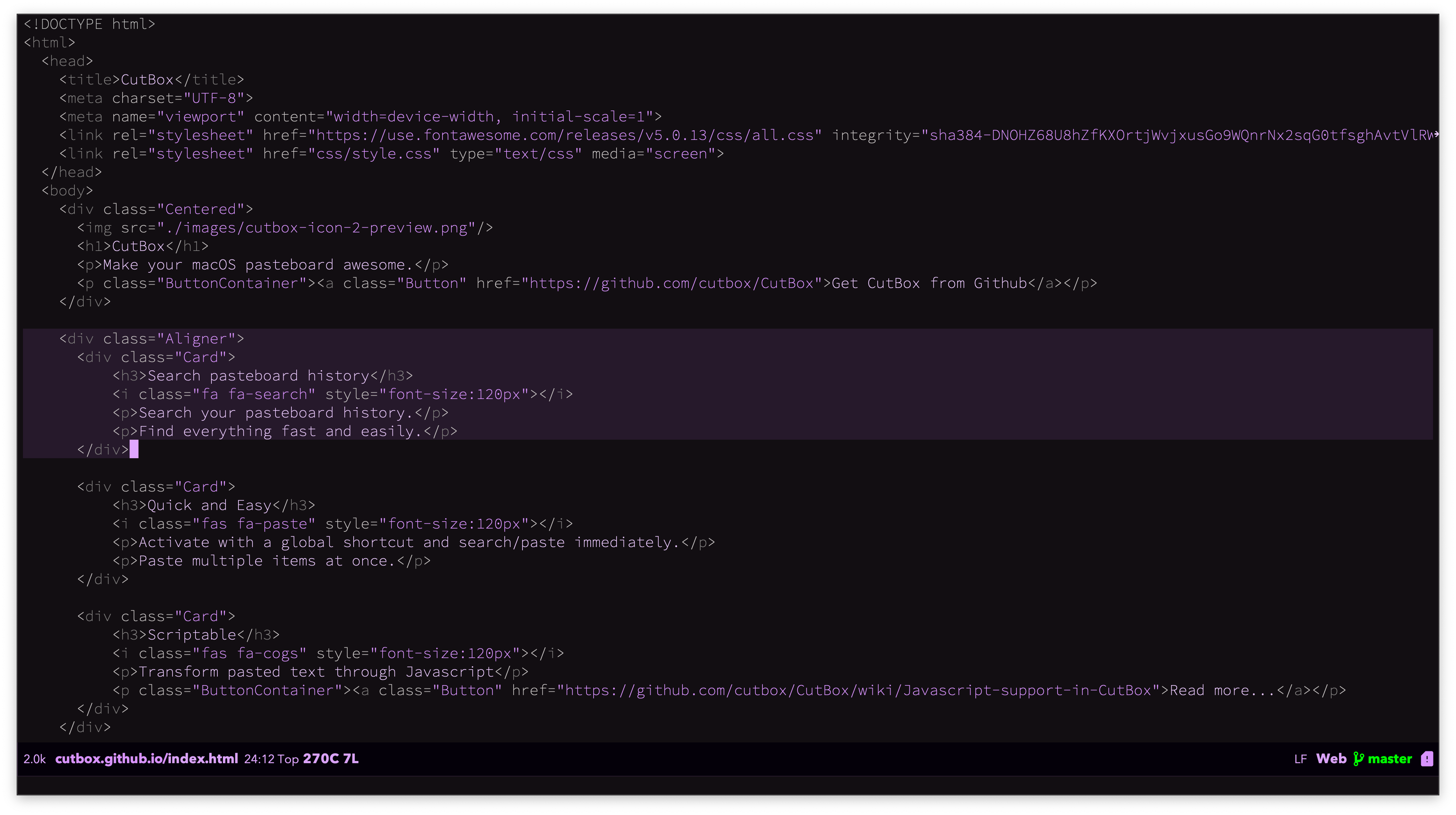The width and height of the screenshot is (1456, 815).
Task: Click the purple block cursor
Action: click(x=134, y=450)
